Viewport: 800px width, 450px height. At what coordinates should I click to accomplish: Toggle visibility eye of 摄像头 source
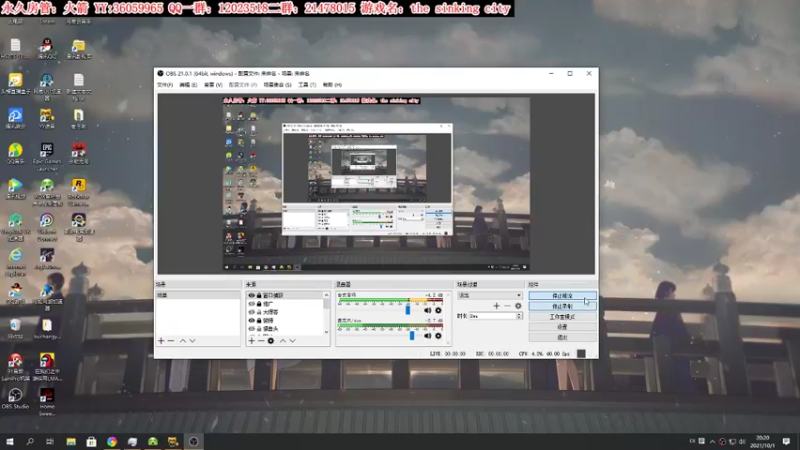tap(251, 329)
